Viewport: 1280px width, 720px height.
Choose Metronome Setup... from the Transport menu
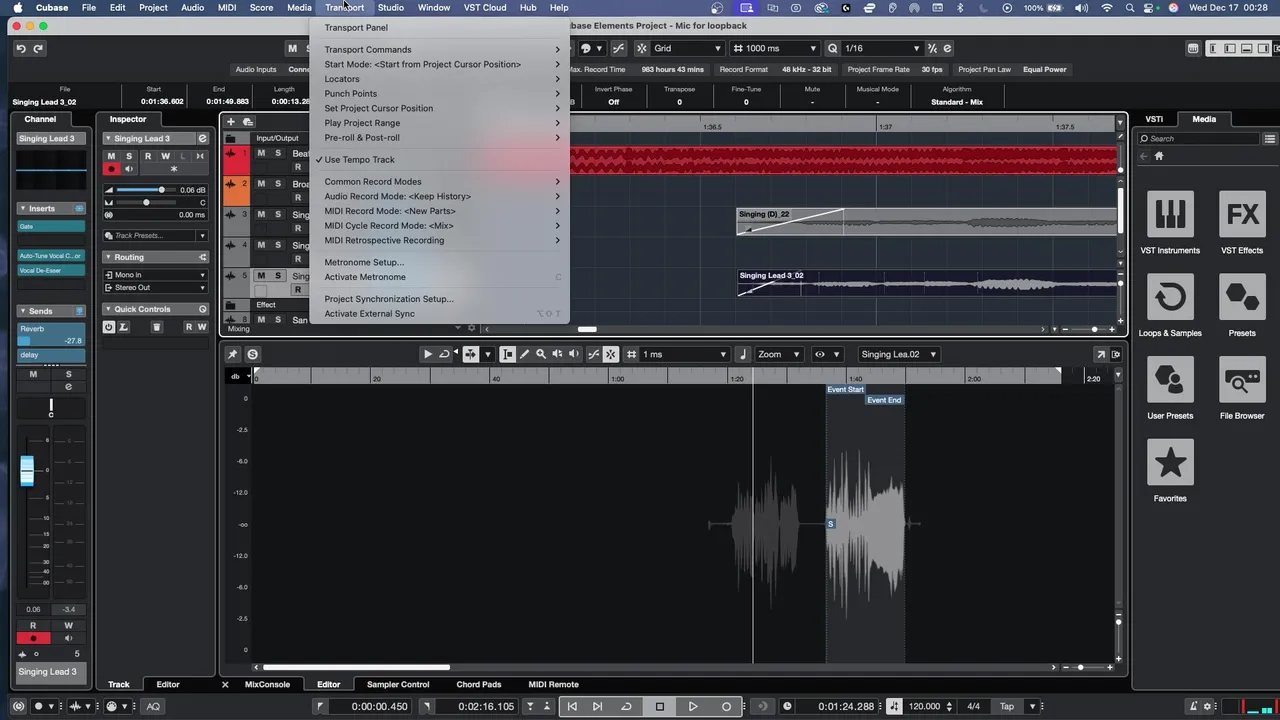364,262
